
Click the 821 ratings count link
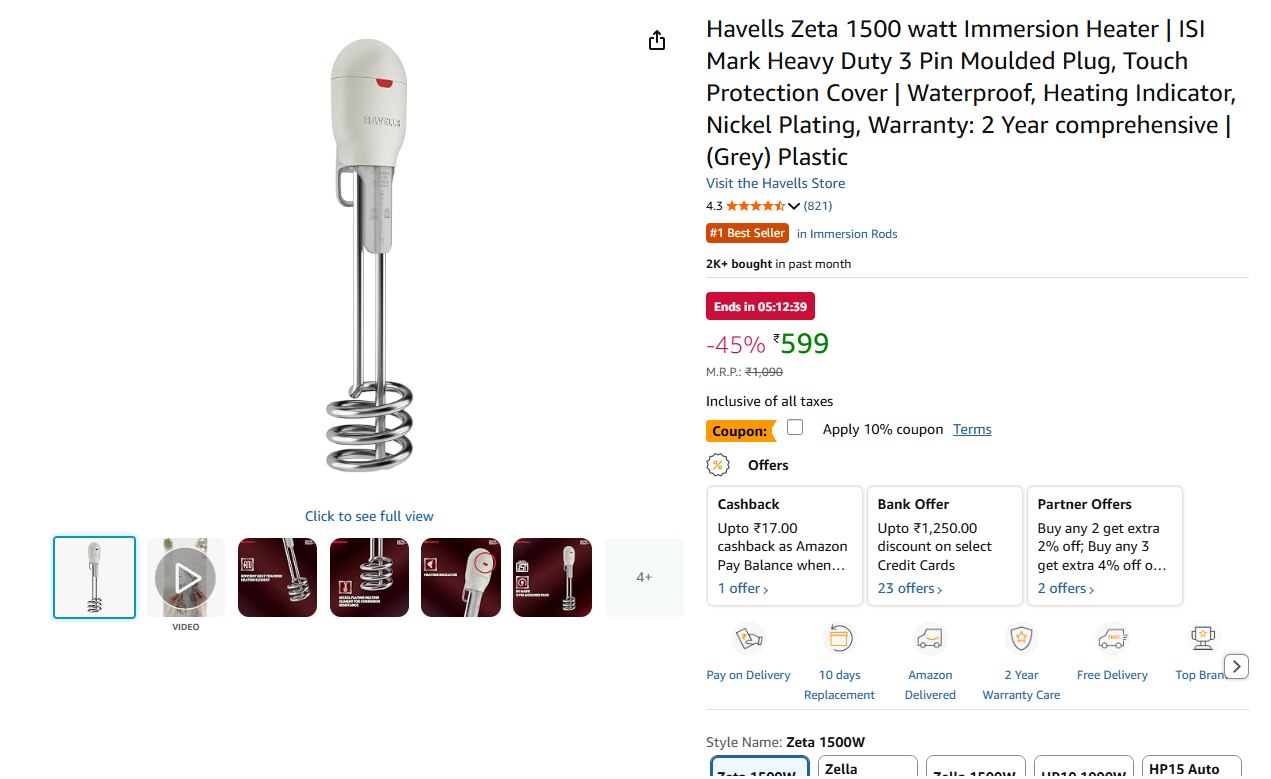coord(818,206)
